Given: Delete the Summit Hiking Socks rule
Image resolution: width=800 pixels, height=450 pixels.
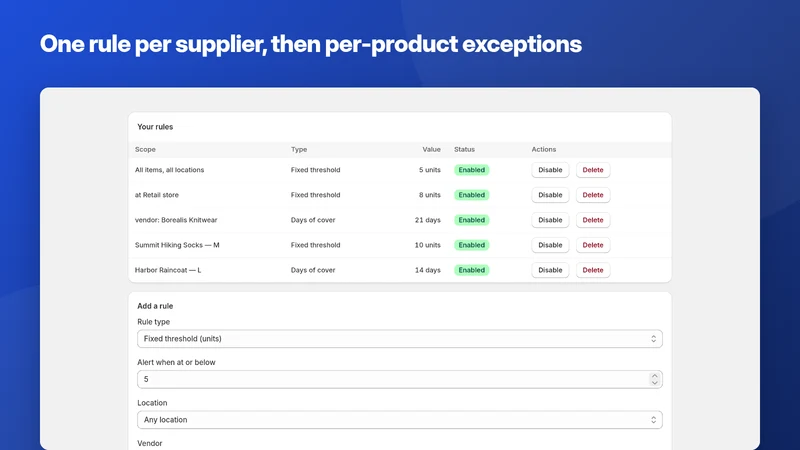Looking at the screenshot, I should pyautogui.click(x=593, y=245).
